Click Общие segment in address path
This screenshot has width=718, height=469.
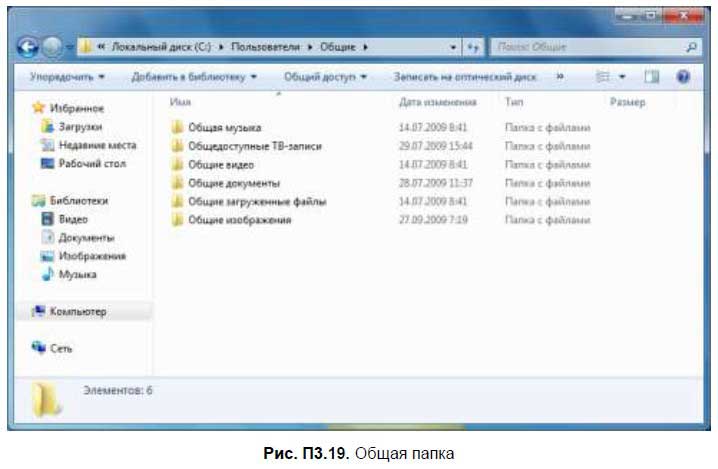click(x=337, y=47)
